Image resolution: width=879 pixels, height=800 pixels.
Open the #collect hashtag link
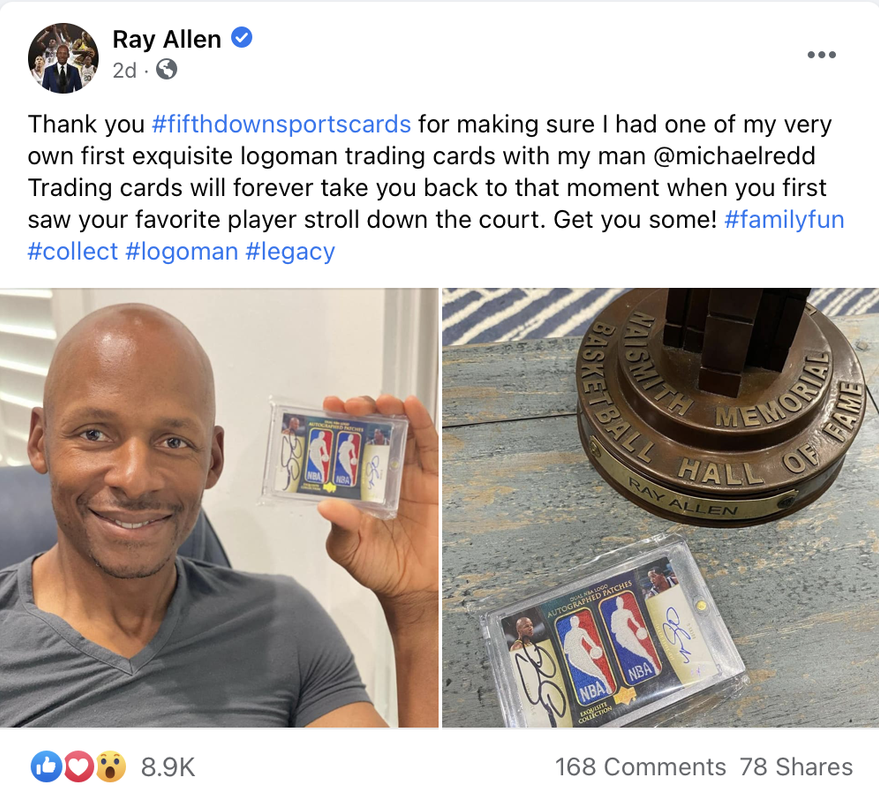click(73, 251)
